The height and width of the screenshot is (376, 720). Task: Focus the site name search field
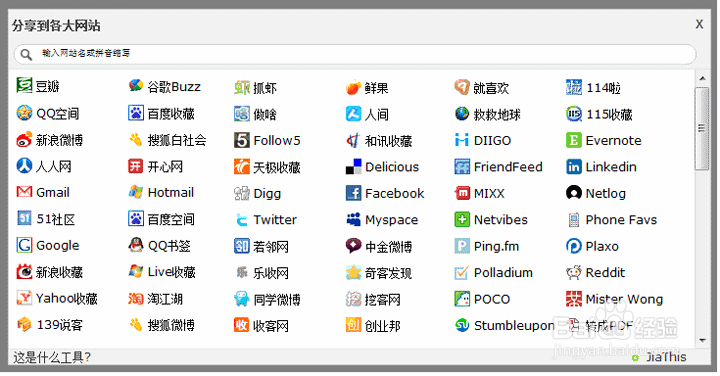pos(354,54)
